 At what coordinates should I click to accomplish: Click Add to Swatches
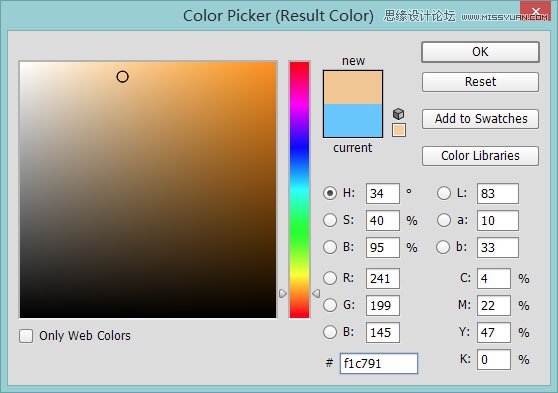[x=480, y=119]
